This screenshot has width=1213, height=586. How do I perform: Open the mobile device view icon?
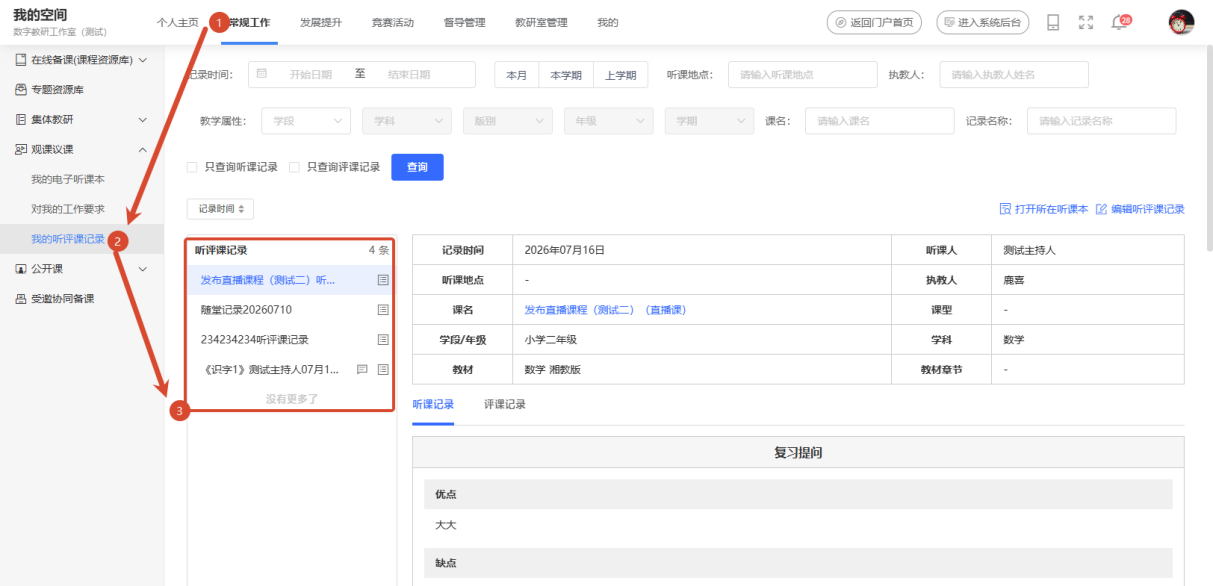click(1053, 22)
